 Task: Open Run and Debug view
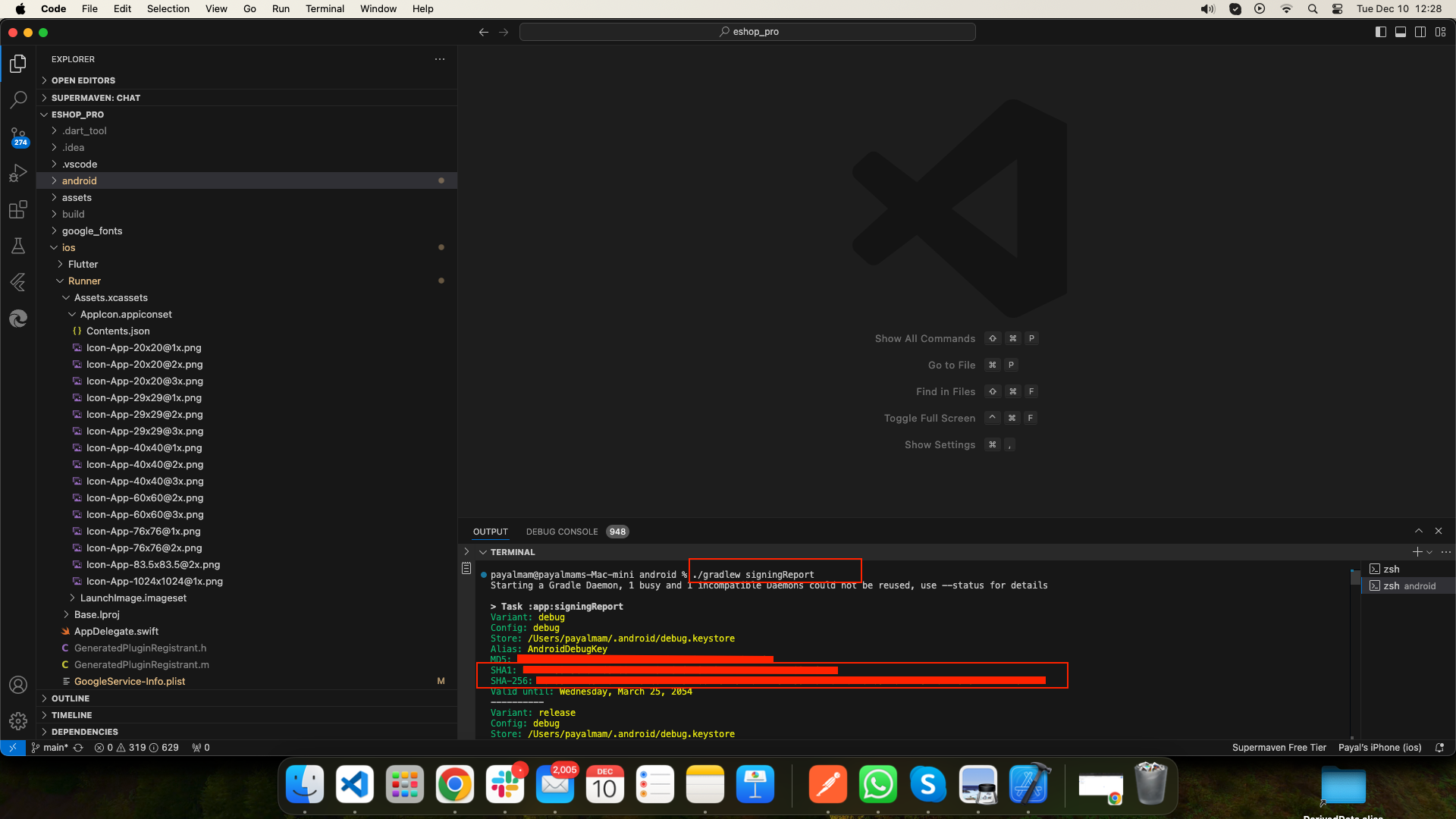[x=18, y=173]
